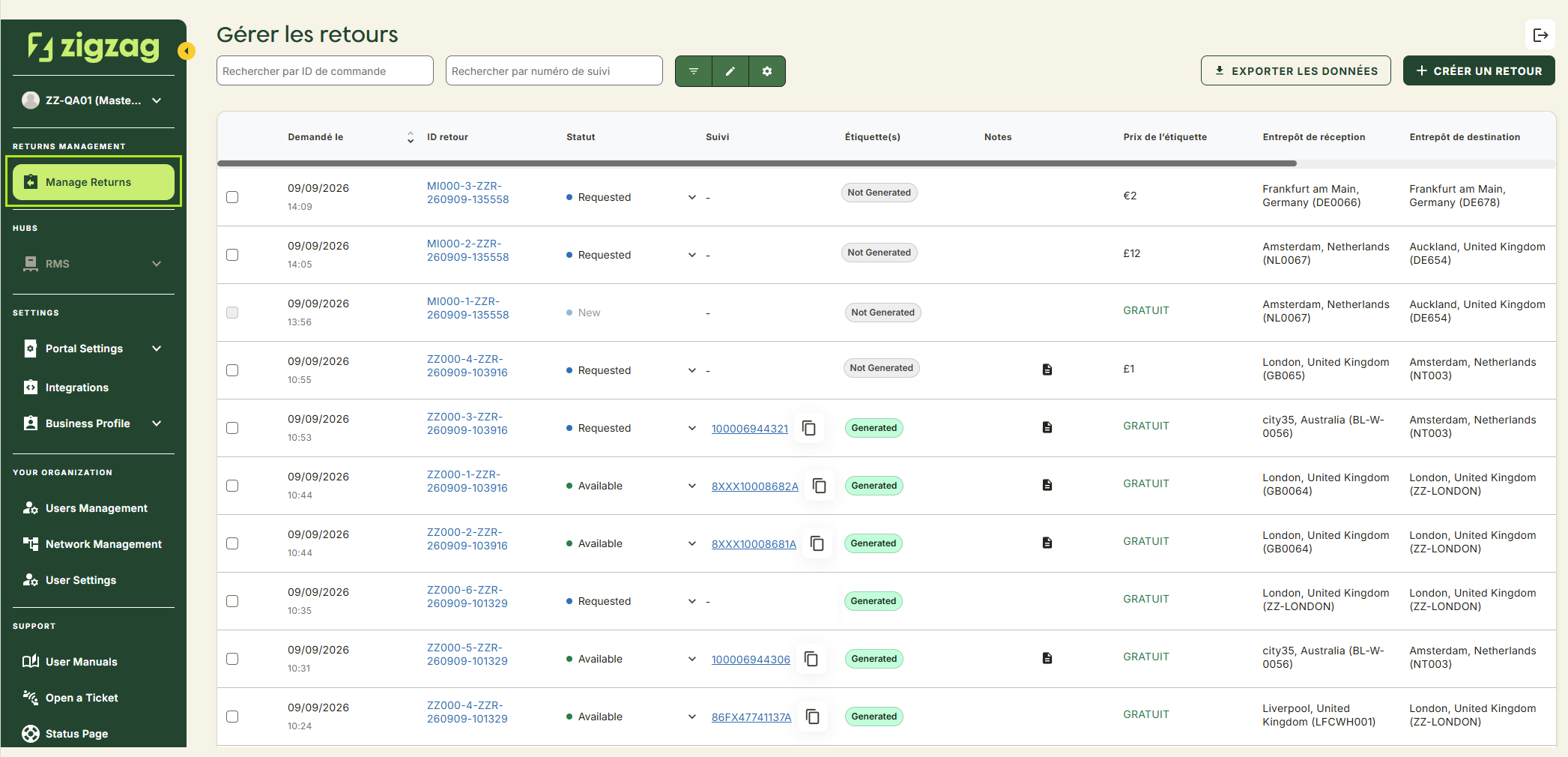Tick checkbox for ZZ000-4-ZZR-260909-103916 row
The image size is (1568, 757).
click(x=232, y=370)
